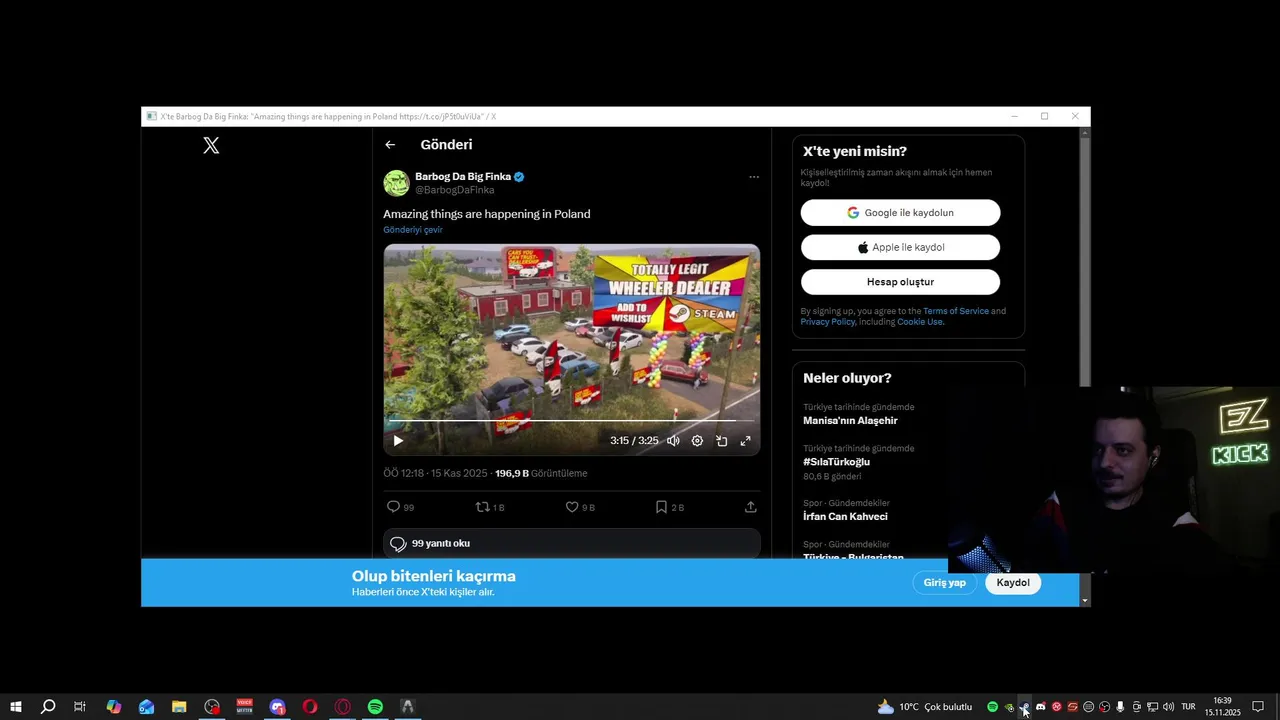Click the post timestamp ÖÖ 12:18
This screenshot has height=720, width=1280.
pyautogui.click(x=435, y=473)
